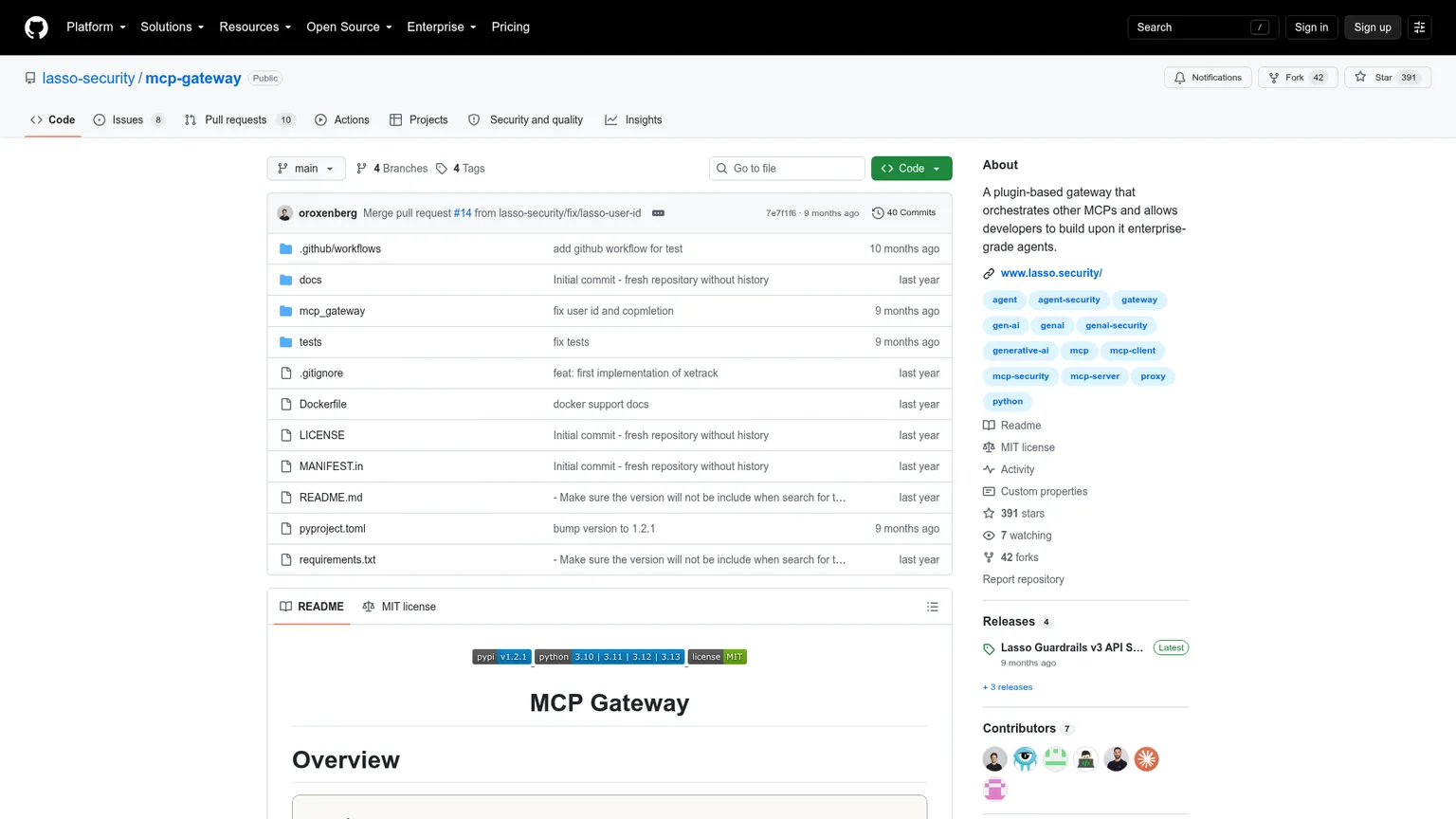
Task: Click the python versions badge
Action: click(x=610, y=657)
